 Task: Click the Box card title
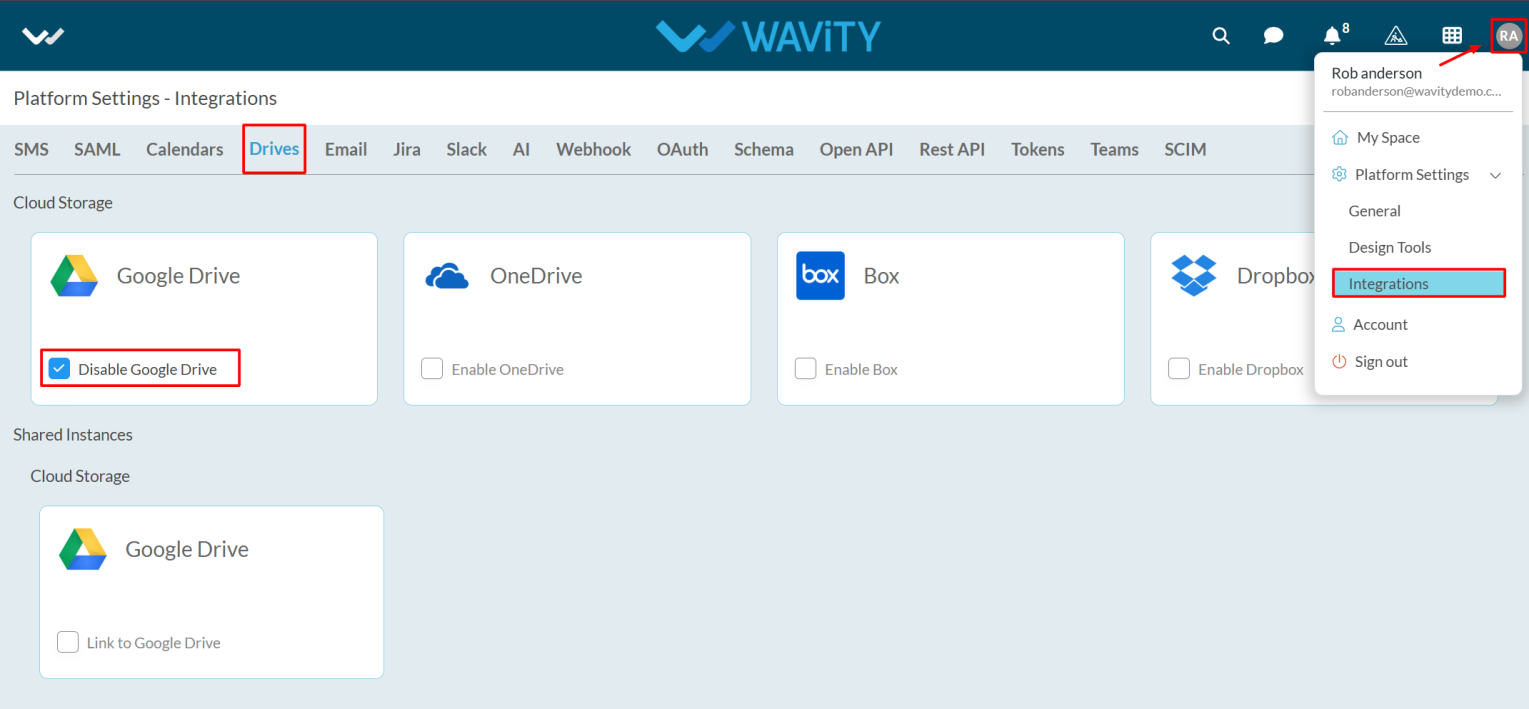click(x=881, y=276)
